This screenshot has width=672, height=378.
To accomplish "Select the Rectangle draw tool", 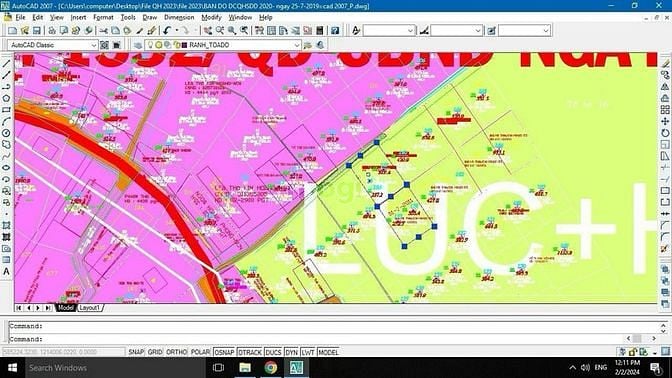I will point(6,110).
